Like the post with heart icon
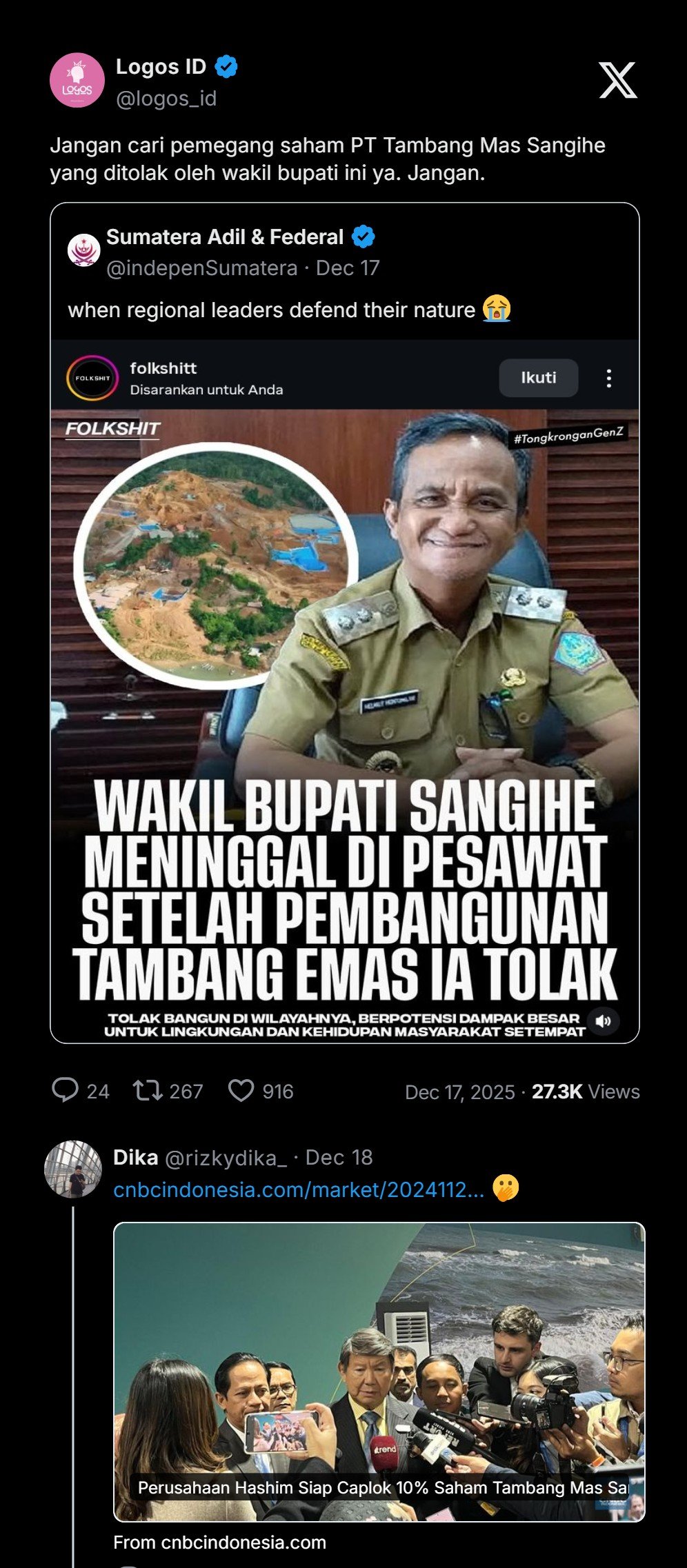687x1568 pixels. pos(241,1090)
